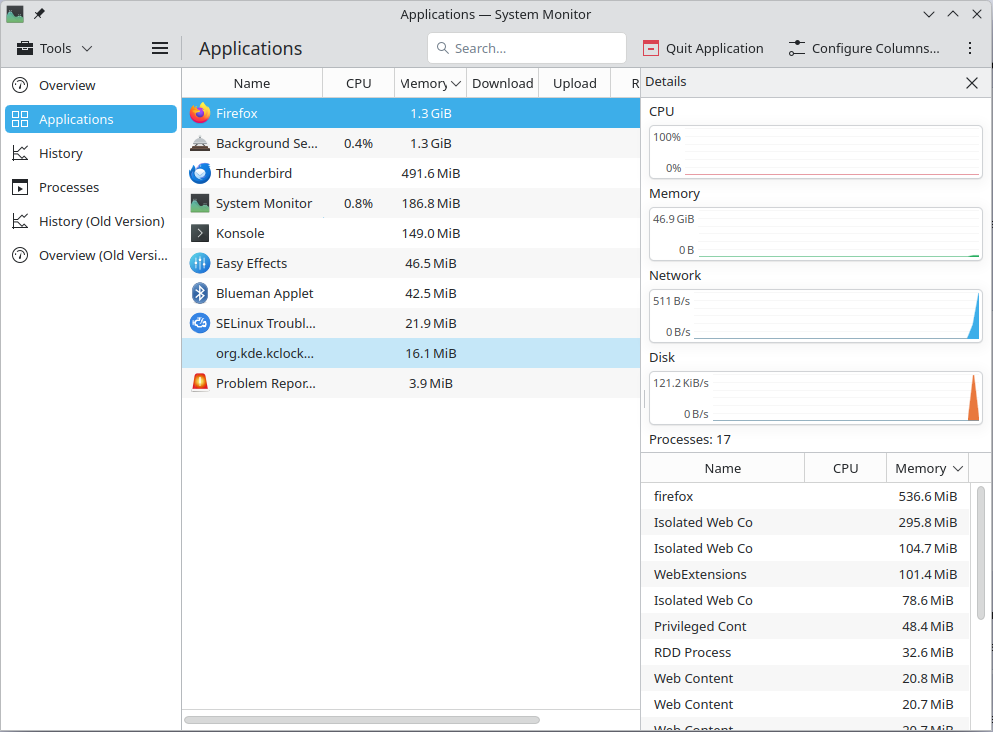
Task: Open the hamburger menu icon
Action: pyautogui.click(x=160, y=48)
